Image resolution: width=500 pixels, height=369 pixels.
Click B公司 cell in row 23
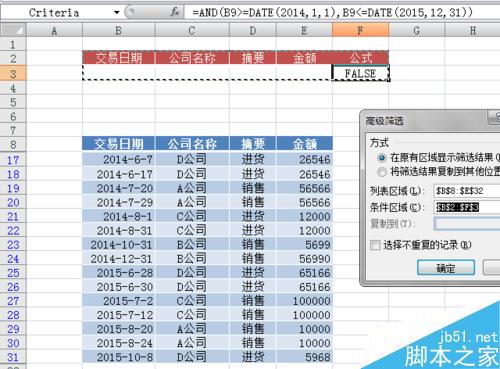(192, 244)
